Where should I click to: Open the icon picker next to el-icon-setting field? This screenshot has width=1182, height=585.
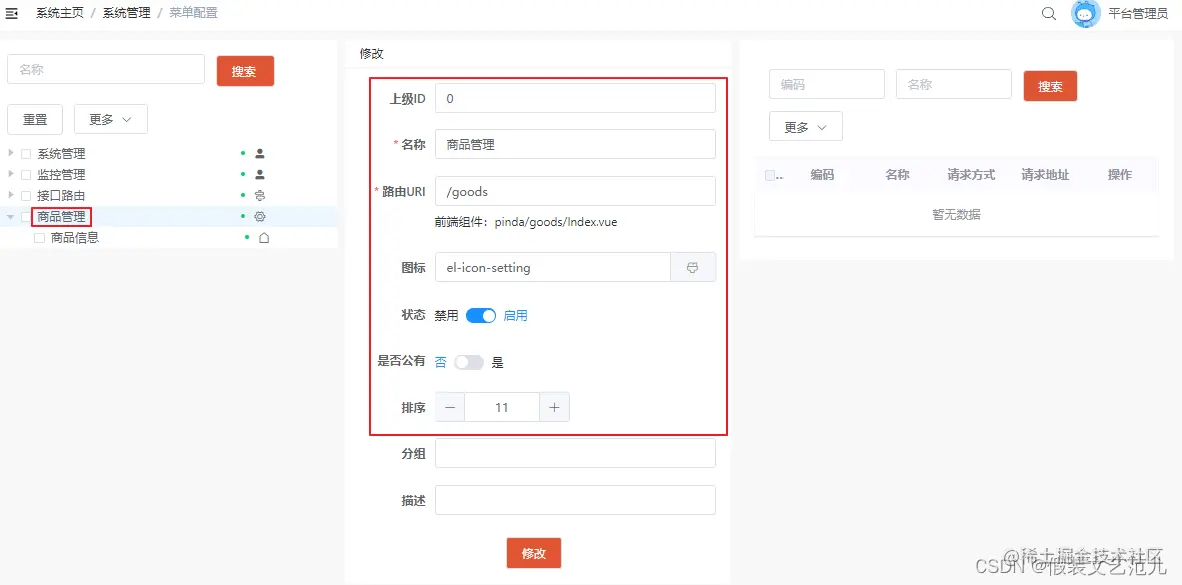click(693, 267)
